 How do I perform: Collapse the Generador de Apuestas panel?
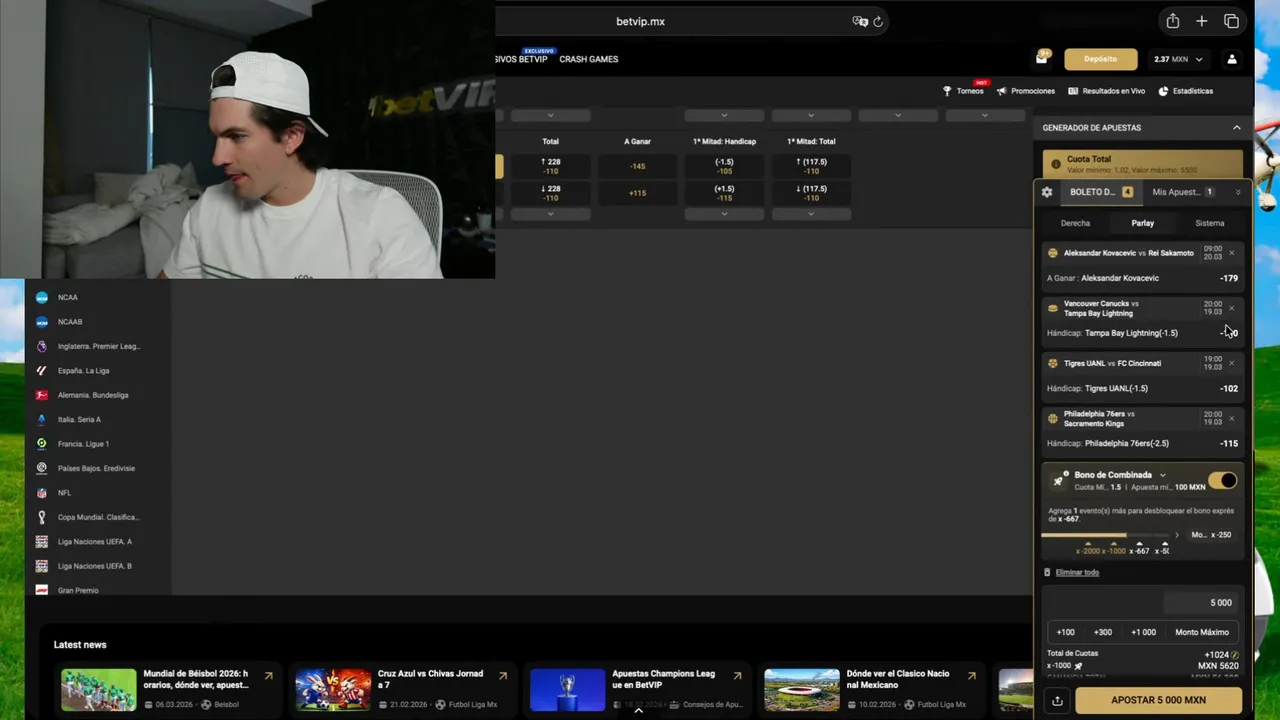pyautogui.click(x=1237, y=128)
